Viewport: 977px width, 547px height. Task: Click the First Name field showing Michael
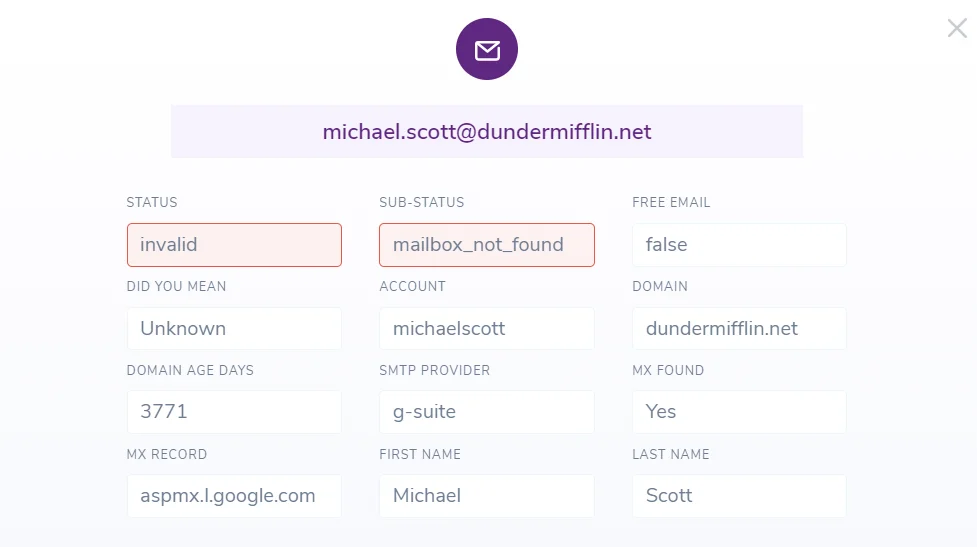[x=486, y=496]
